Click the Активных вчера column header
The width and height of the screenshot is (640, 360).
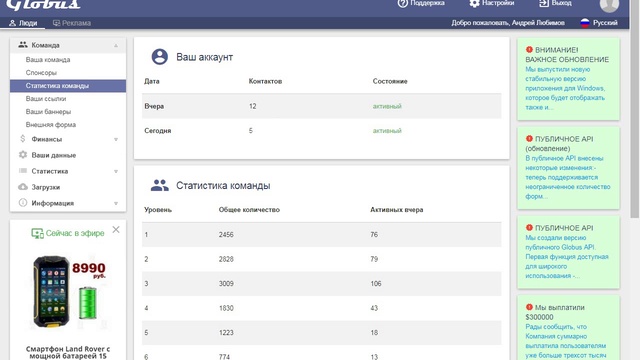[x=396, y=210]
